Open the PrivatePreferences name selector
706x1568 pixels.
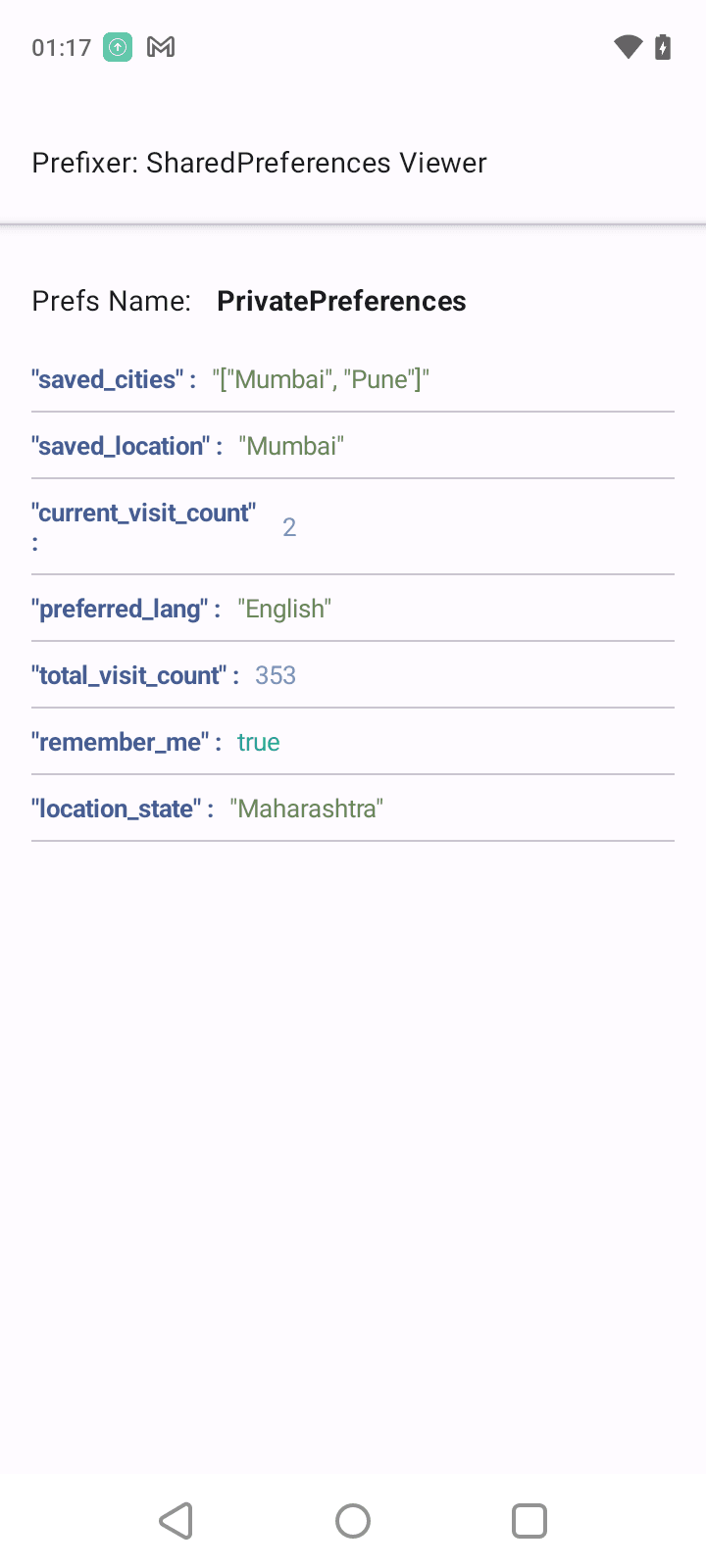(341, 301)
